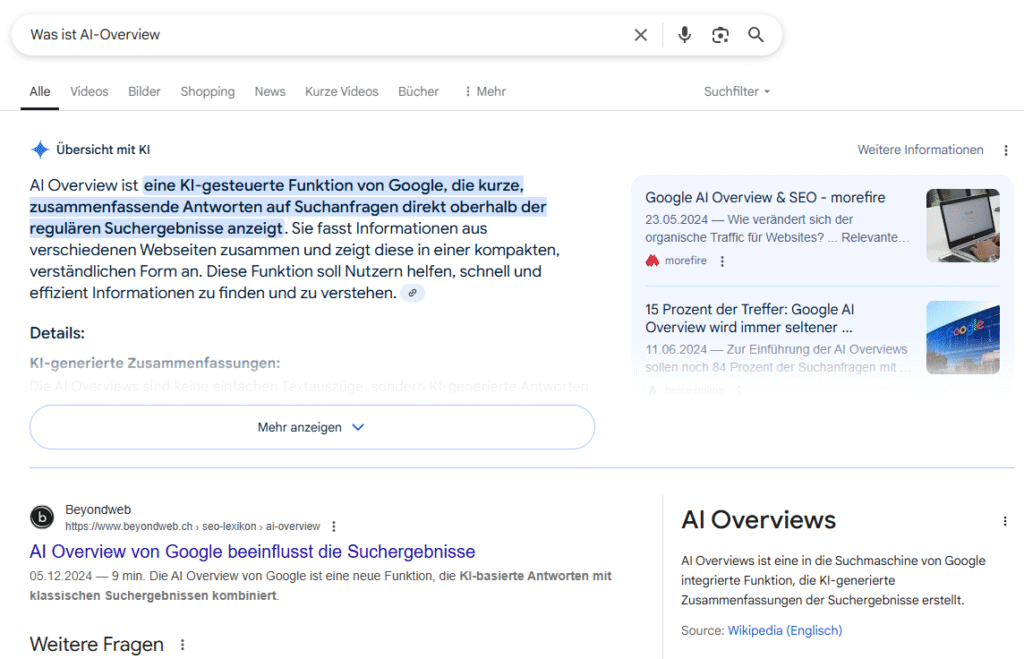Click the Beyondweb site name text
Viewport: 1024px width, 659px height.
(98, 509)
